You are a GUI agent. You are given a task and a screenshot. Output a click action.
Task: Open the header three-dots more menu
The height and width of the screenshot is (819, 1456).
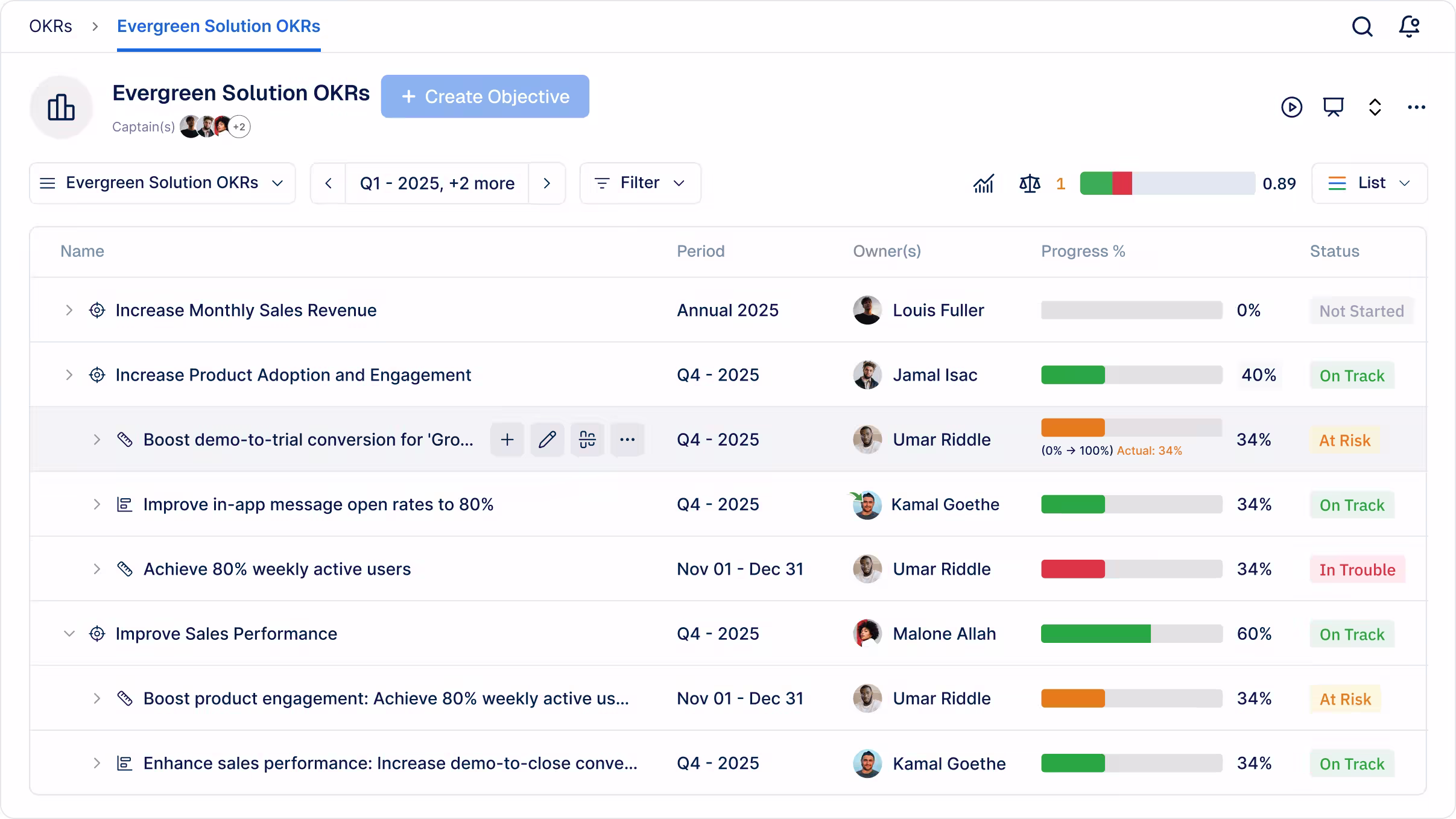pyautogui.click(x=1416, y=107)
